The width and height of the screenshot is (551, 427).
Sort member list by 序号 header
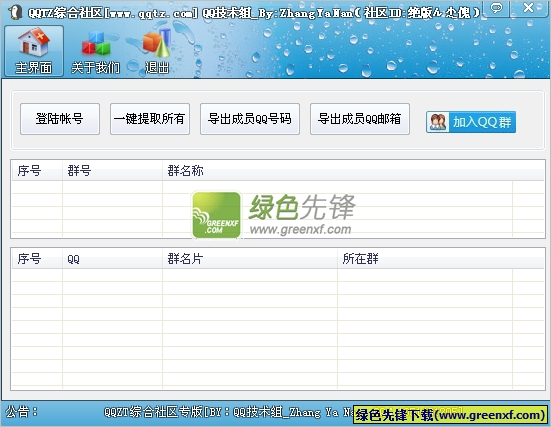pos(37,259)
